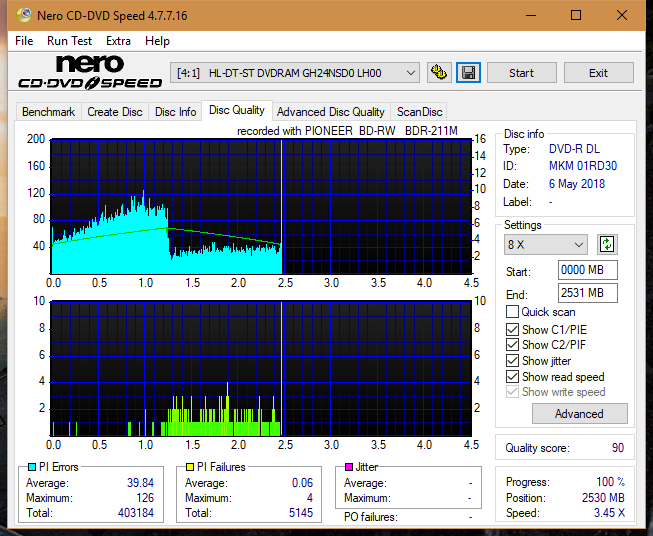Image resolution: width=653 pixels, height=536 pixels.
Task: Click the disabled Show write speed checkbox
Action: point(512,392)
